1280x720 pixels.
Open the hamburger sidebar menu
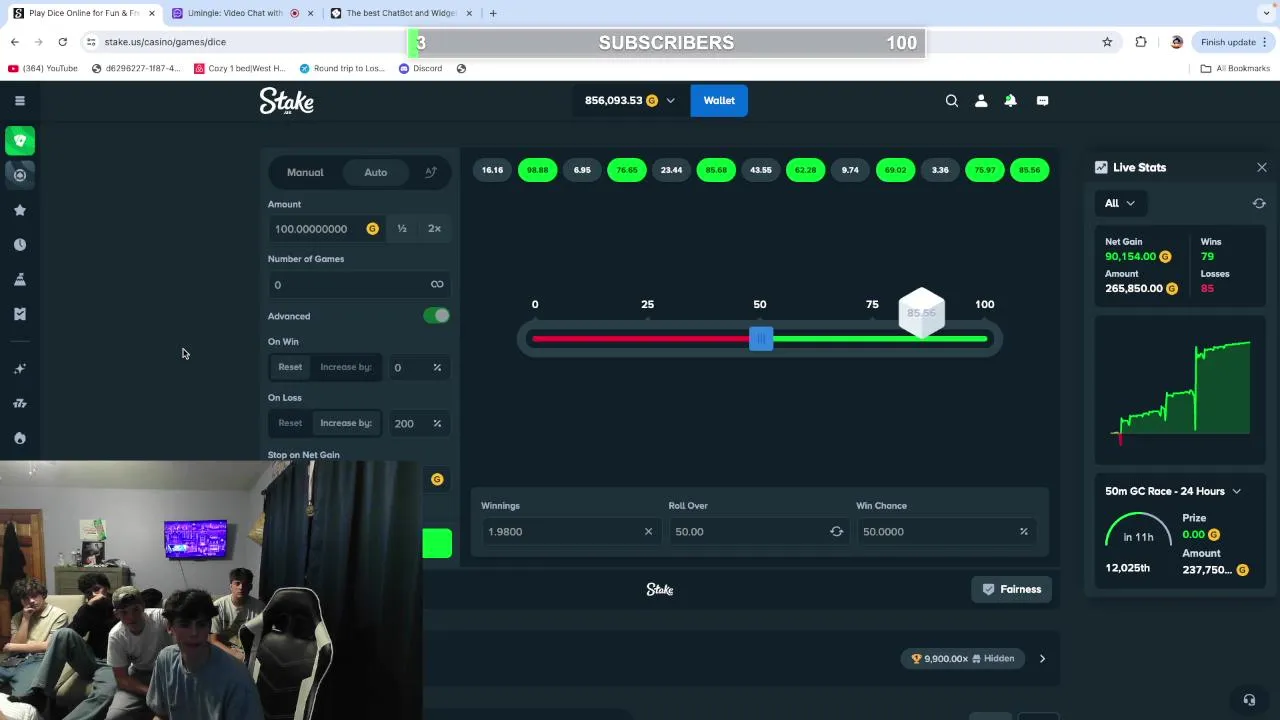[19, 100]
